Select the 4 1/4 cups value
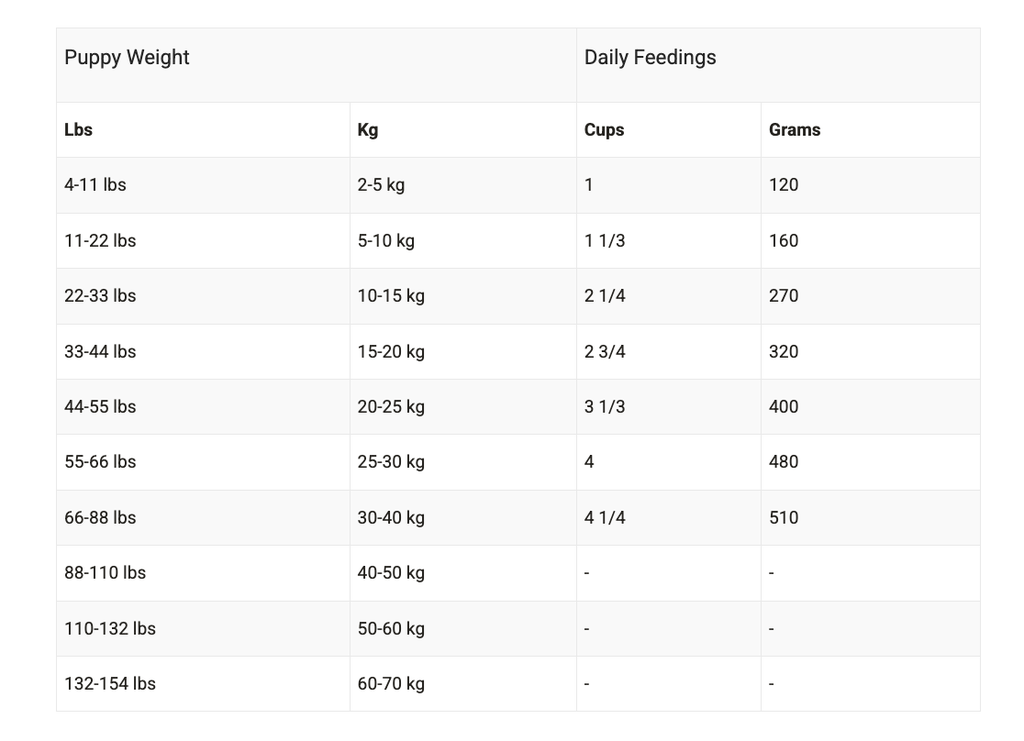 (x=605, y=518)
